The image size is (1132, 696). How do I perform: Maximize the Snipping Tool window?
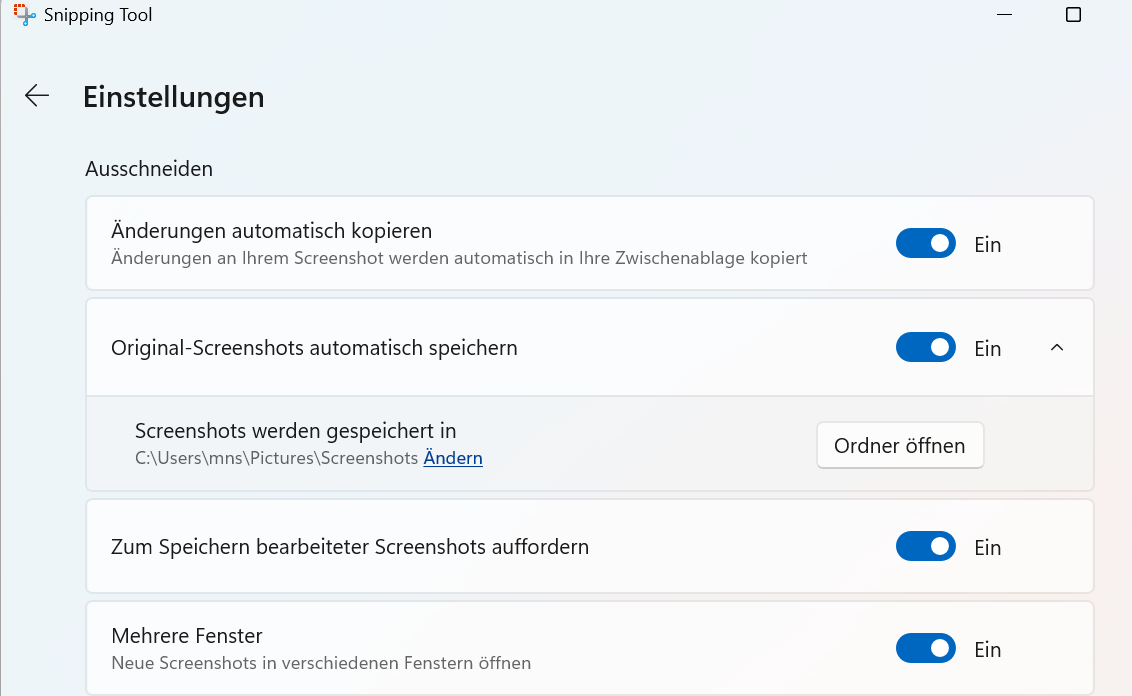[x=1073, y=14]
